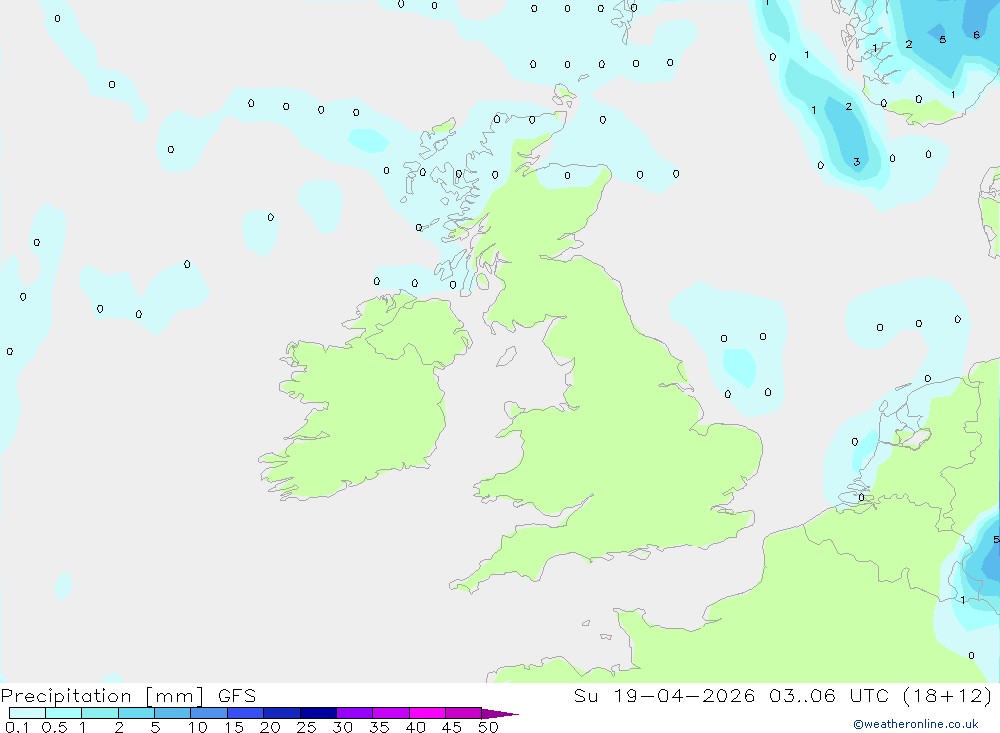
Task: Click the '10' legend scale label
Action: pyautogui.click(x=198, y=727)
